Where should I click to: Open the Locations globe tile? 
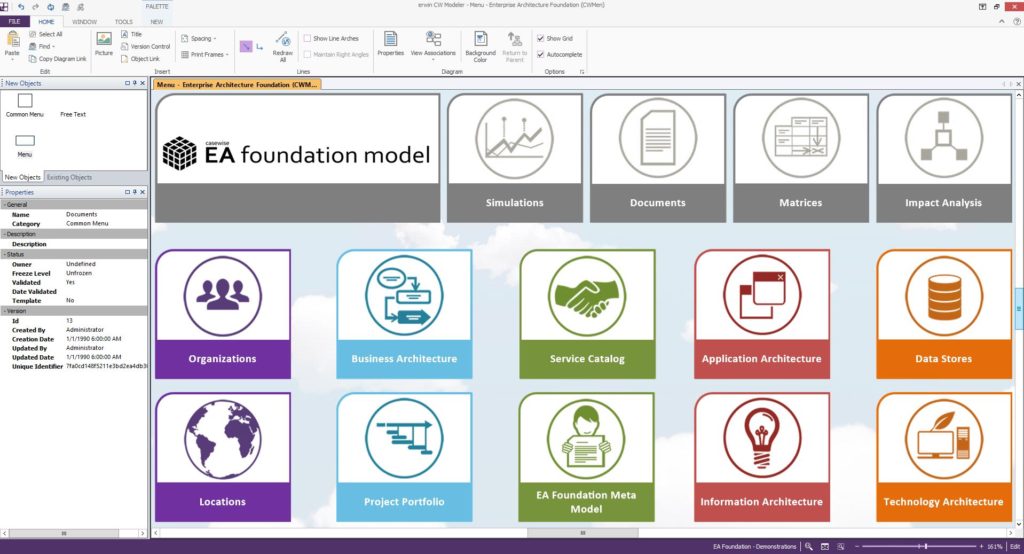pyautogui.click(x=223, y=457)
